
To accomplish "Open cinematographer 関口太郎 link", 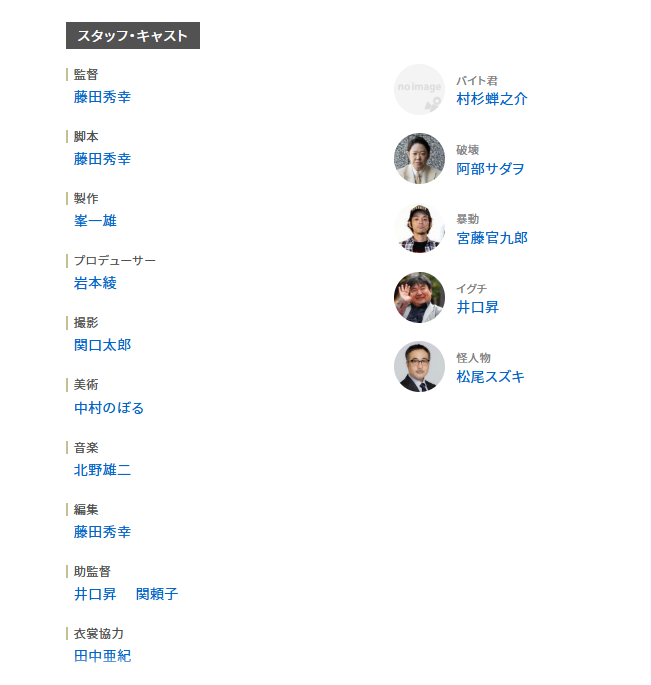I will pos(102,345).
